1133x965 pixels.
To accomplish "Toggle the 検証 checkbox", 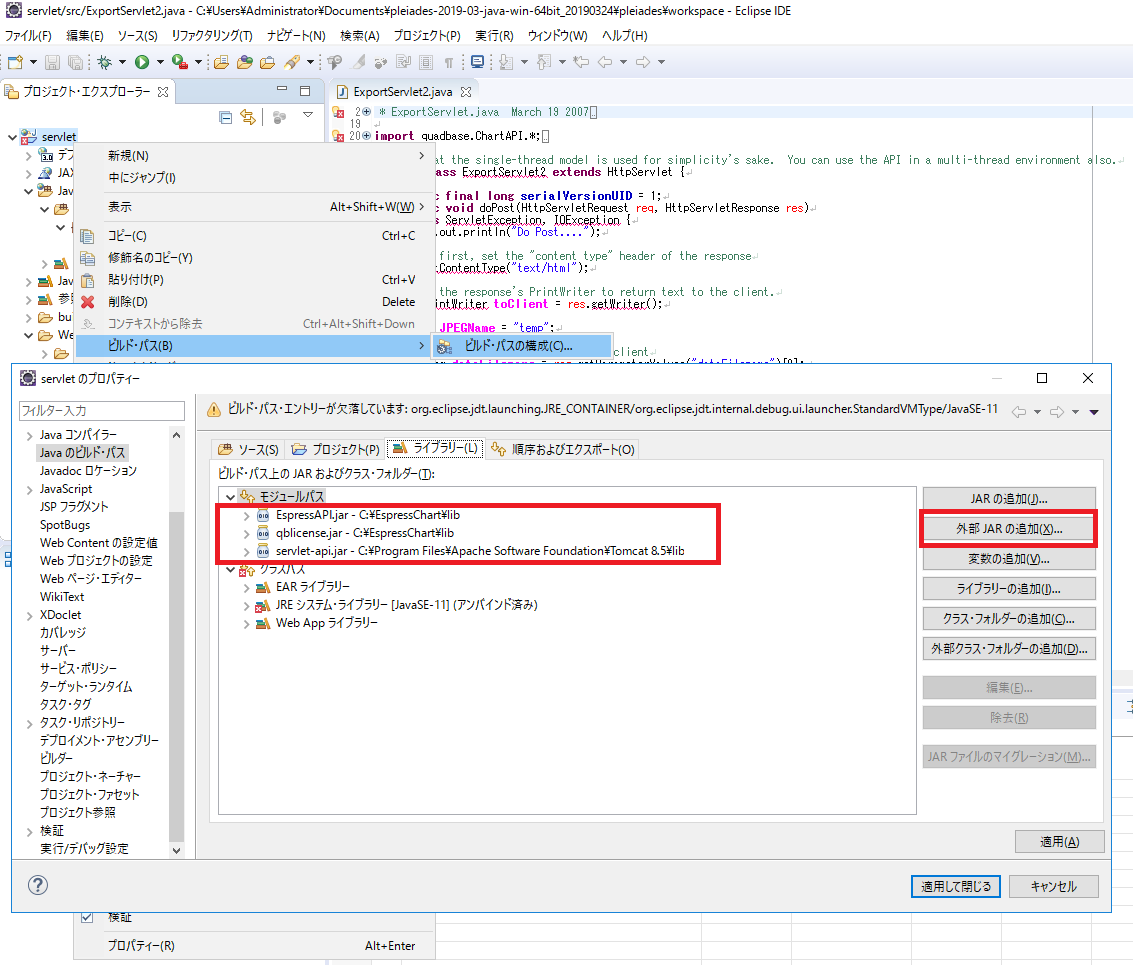I will [x=86, y=916].
